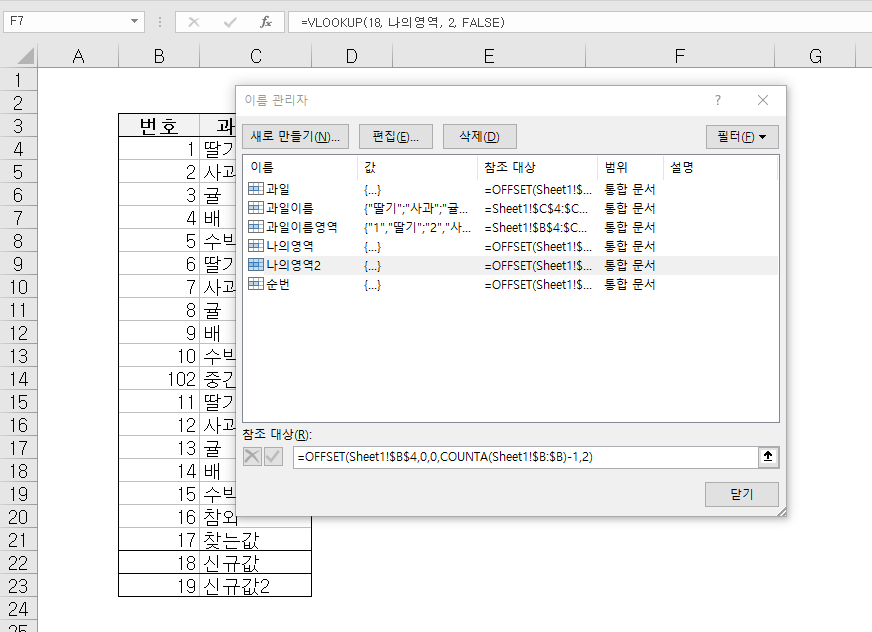Screen dimensions: 872x632
Task: Sort by the 참조 대상 column header
Action: (537, 167)
